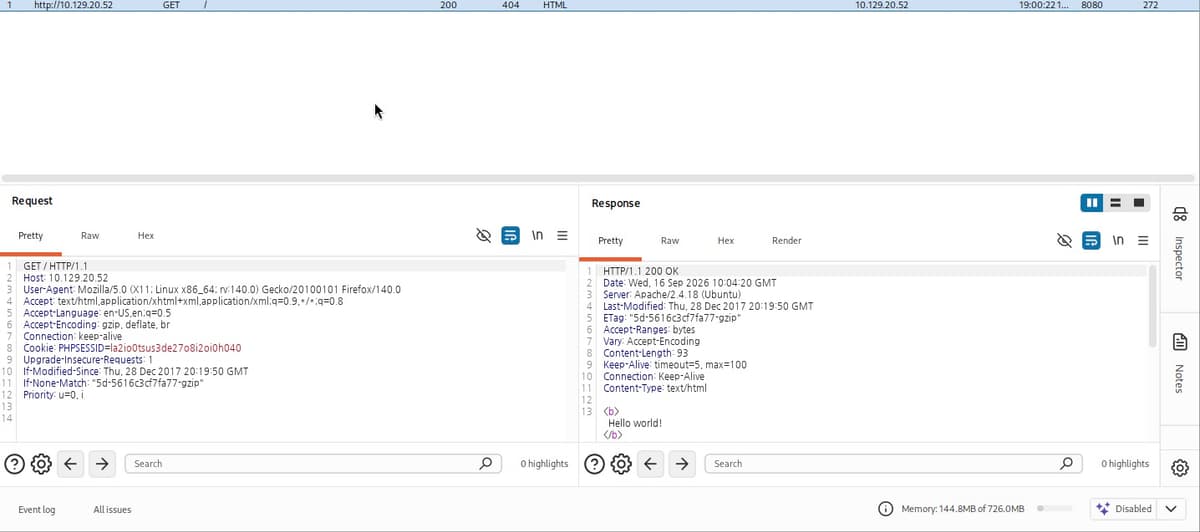
Task: Open Response panel hamburger options menu
Action: pos(1143,241)
